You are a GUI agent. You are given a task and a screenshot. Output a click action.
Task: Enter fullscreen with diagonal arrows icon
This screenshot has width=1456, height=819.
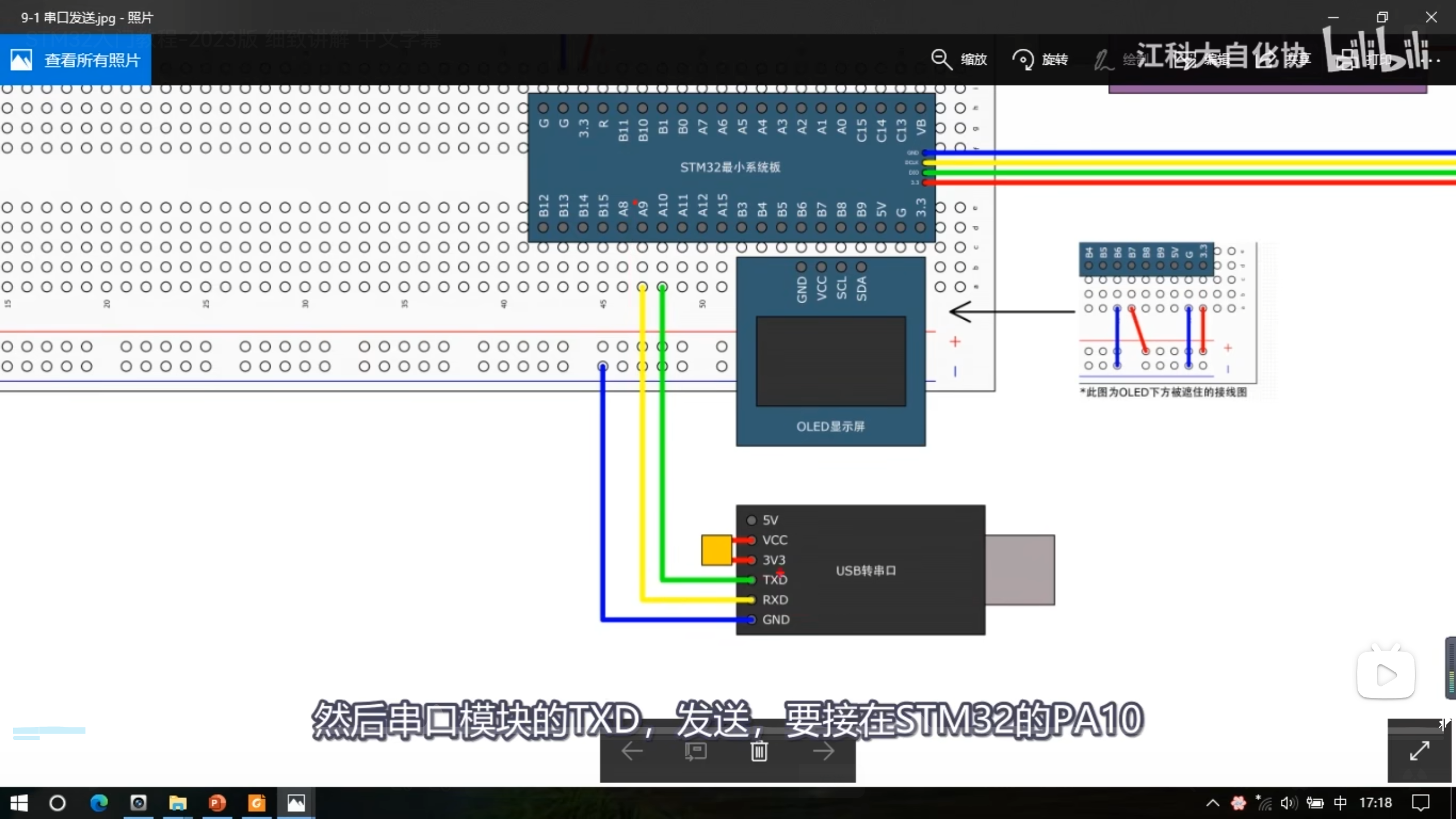pyautogui.click(x=1419, y=751)
